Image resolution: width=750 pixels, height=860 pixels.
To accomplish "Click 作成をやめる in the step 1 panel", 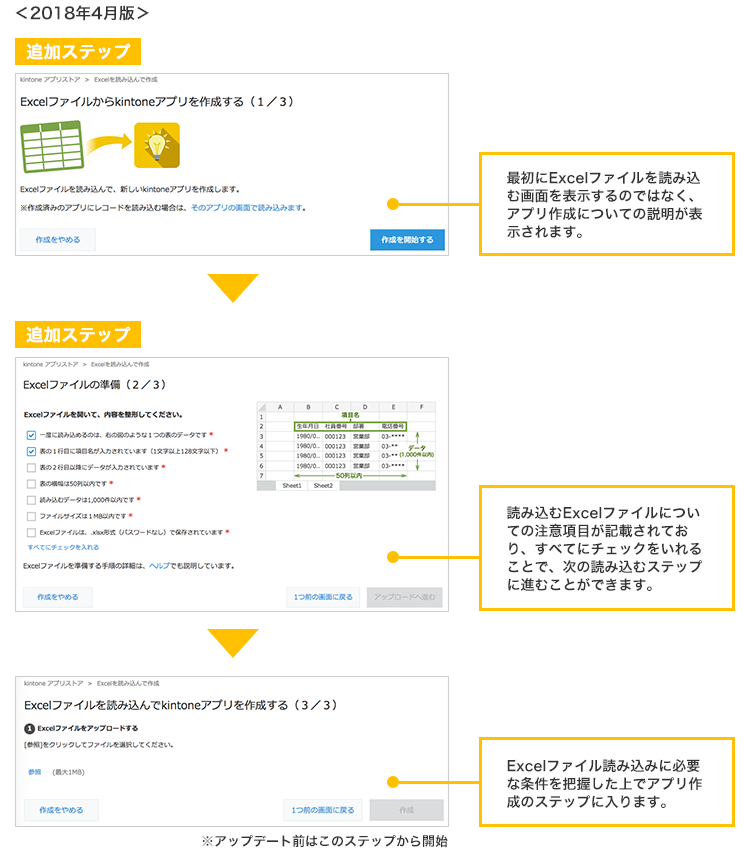I will point(58,240).
